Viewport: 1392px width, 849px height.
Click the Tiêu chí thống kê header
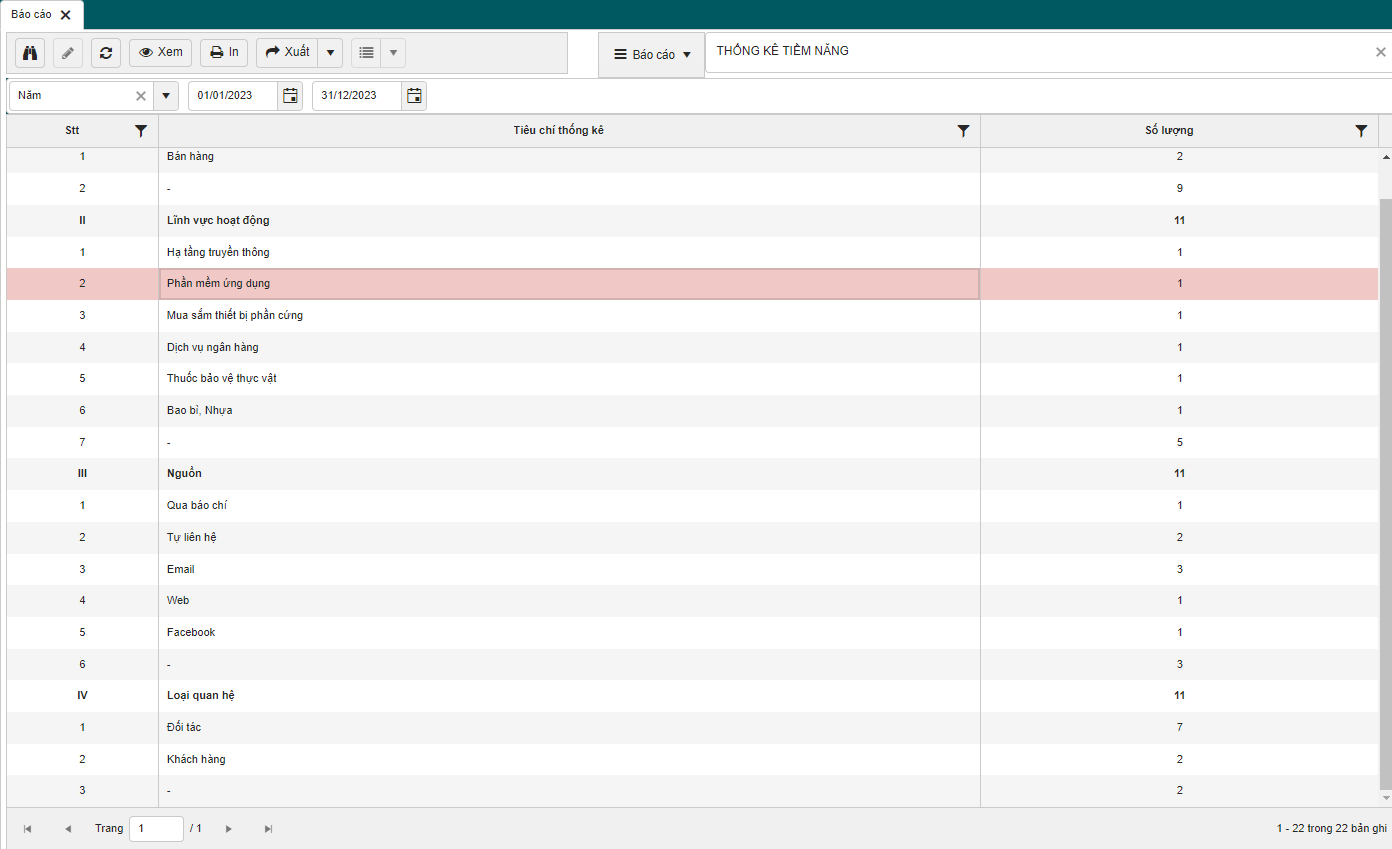[559, 131]
